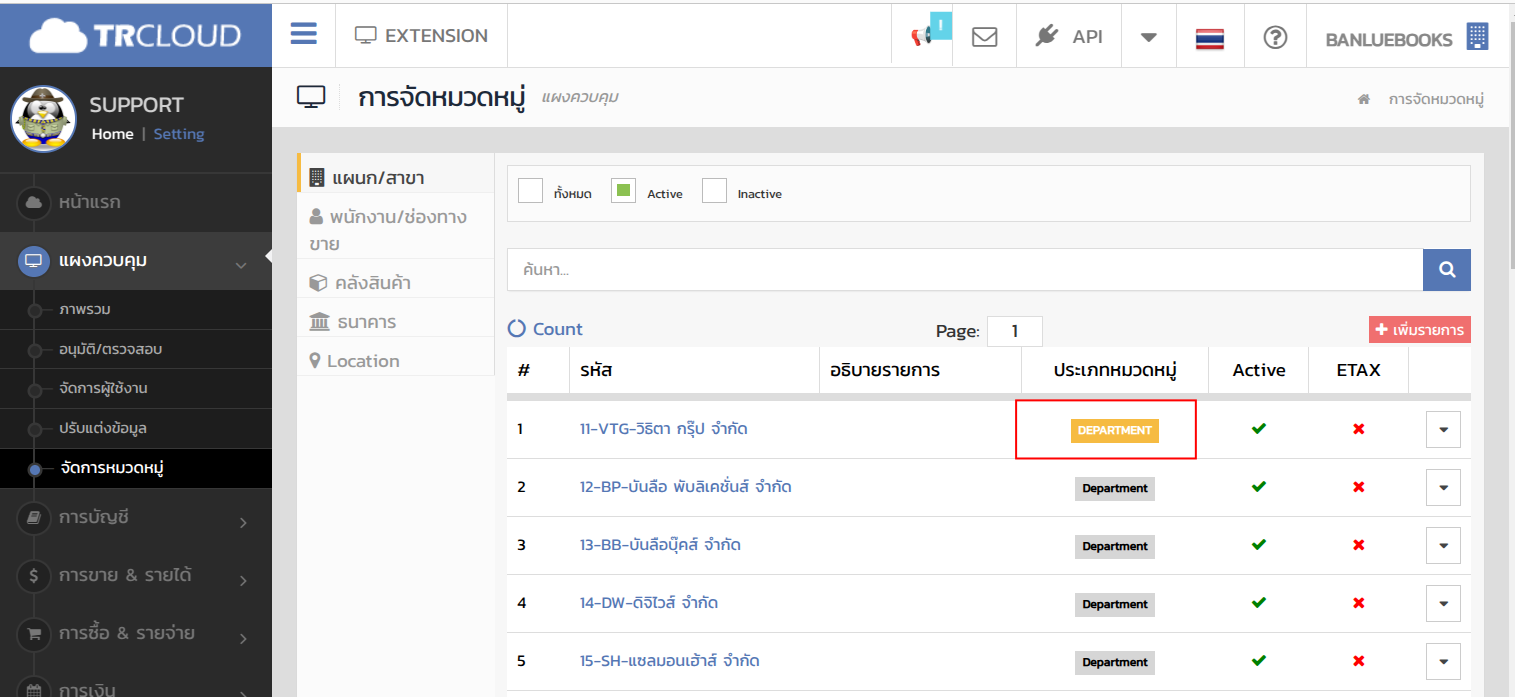Viewport: 1515px width, 697px height.
Task: Click the Department badge in 12-BP row
Action: coord(1115,488)
